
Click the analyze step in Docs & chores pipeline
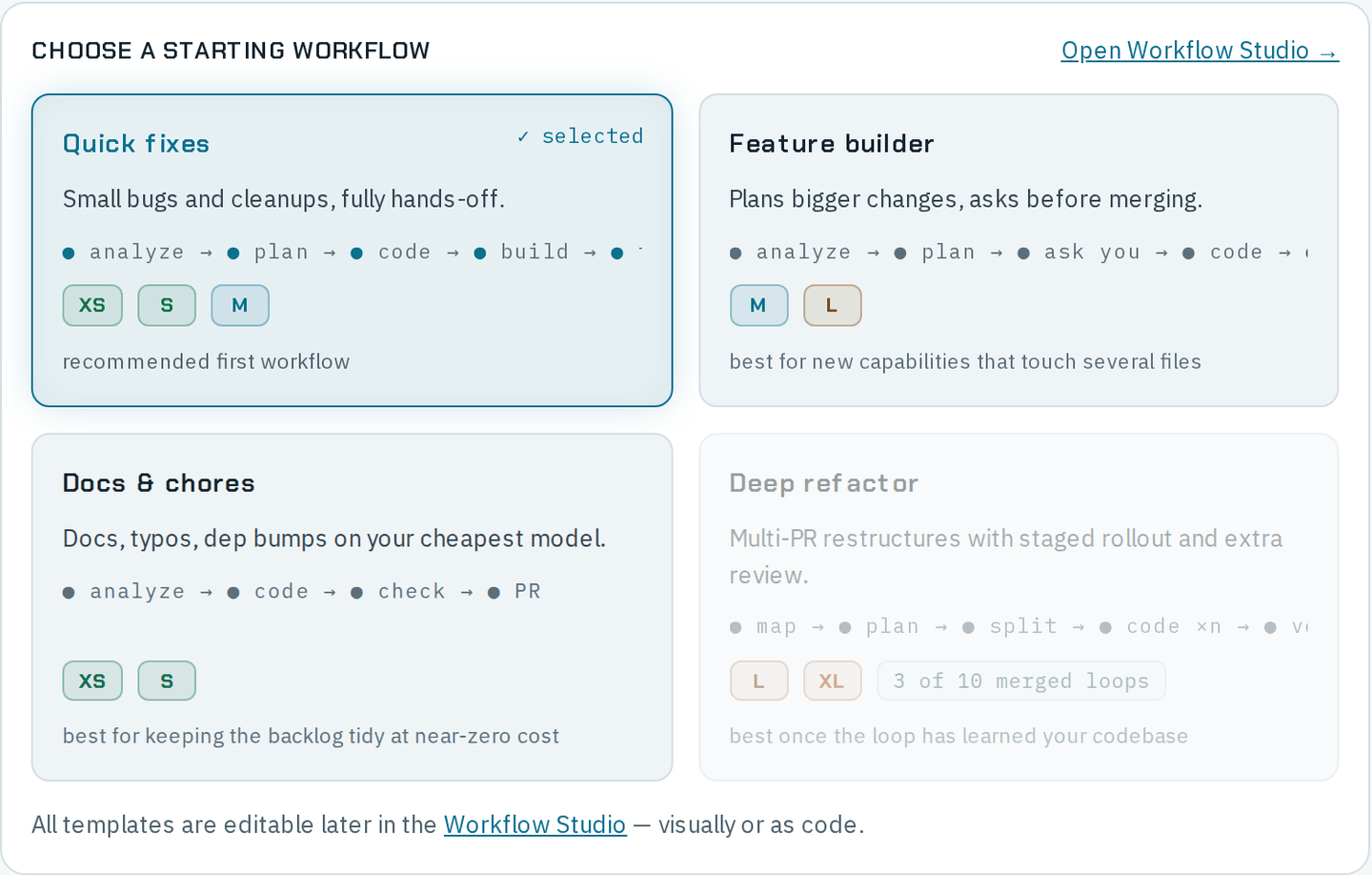click(124, 591)
